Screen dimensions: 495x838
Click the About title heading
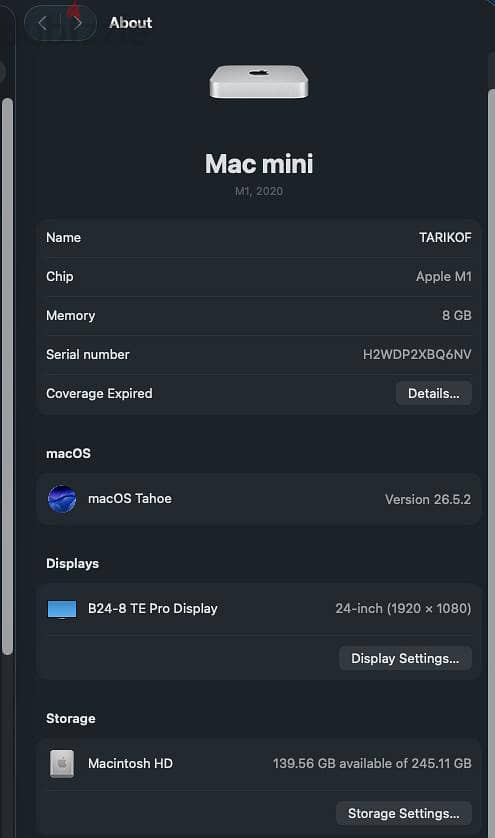point(131,23)
